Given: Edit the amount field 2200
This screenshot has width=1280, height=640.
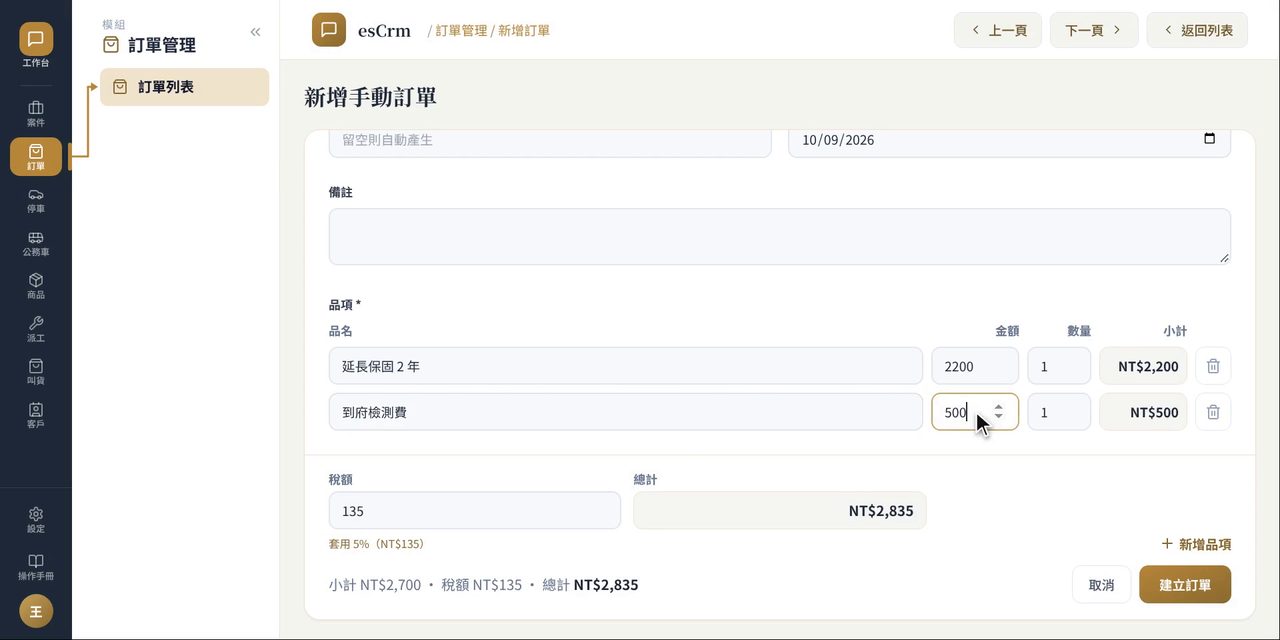Looking at the screenshot, I should coord(975,366).
